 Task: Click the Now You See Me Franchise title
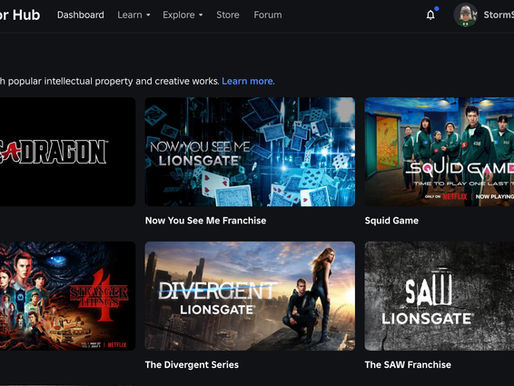click(206, 221)
